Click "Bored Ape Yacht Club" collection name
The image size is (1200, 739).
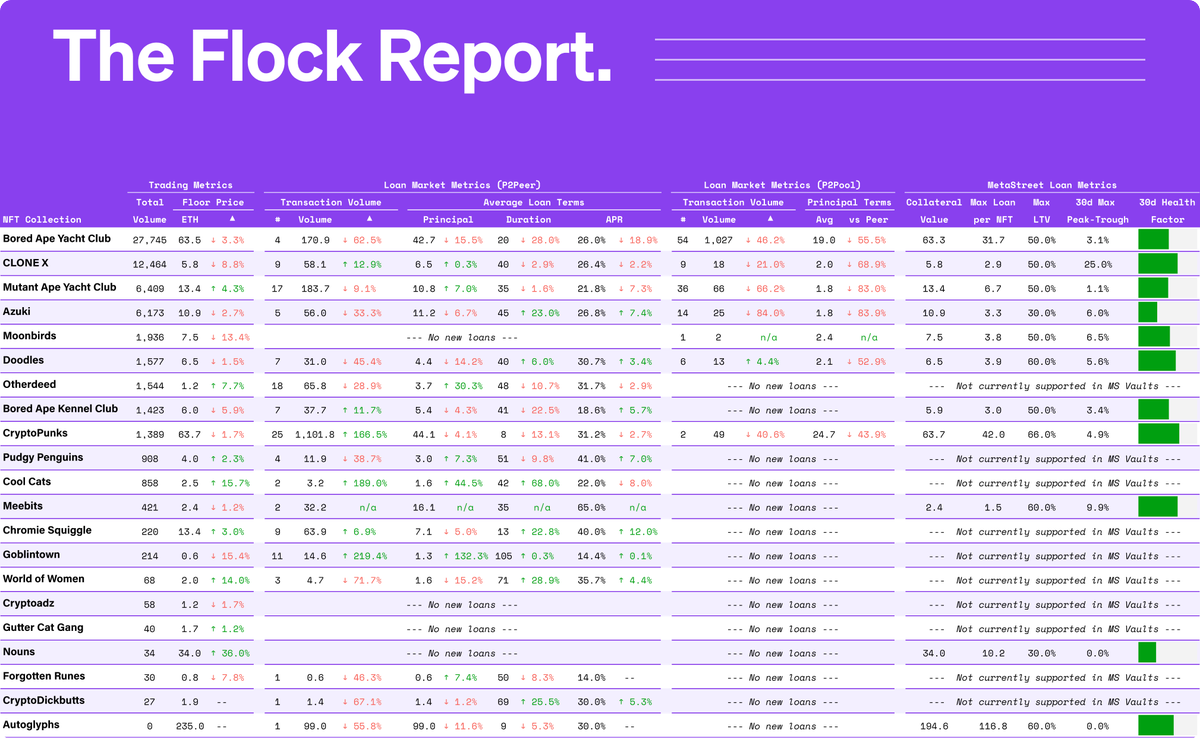(x=57, y=239)
